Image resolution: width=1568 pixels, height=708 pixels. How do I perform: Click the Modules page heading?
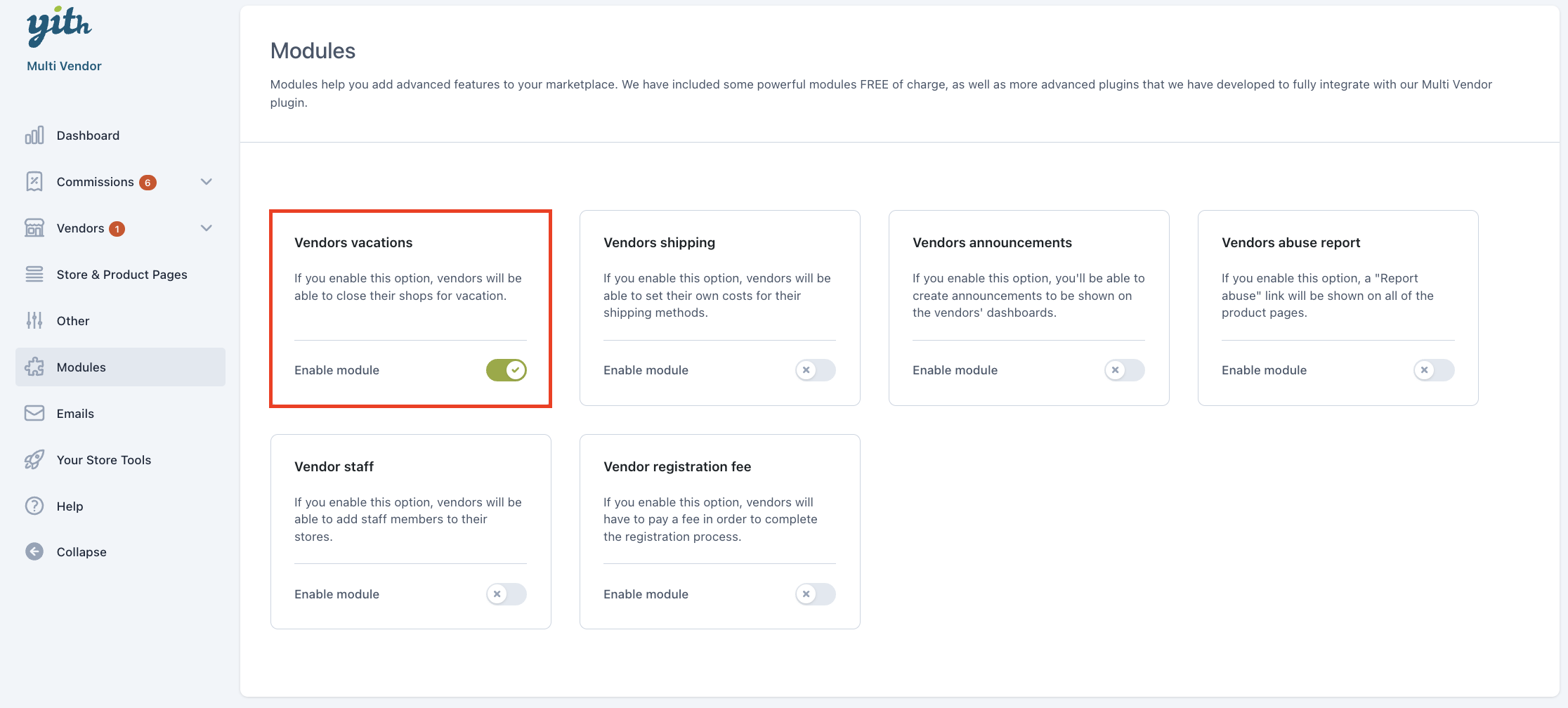(313, 51)
